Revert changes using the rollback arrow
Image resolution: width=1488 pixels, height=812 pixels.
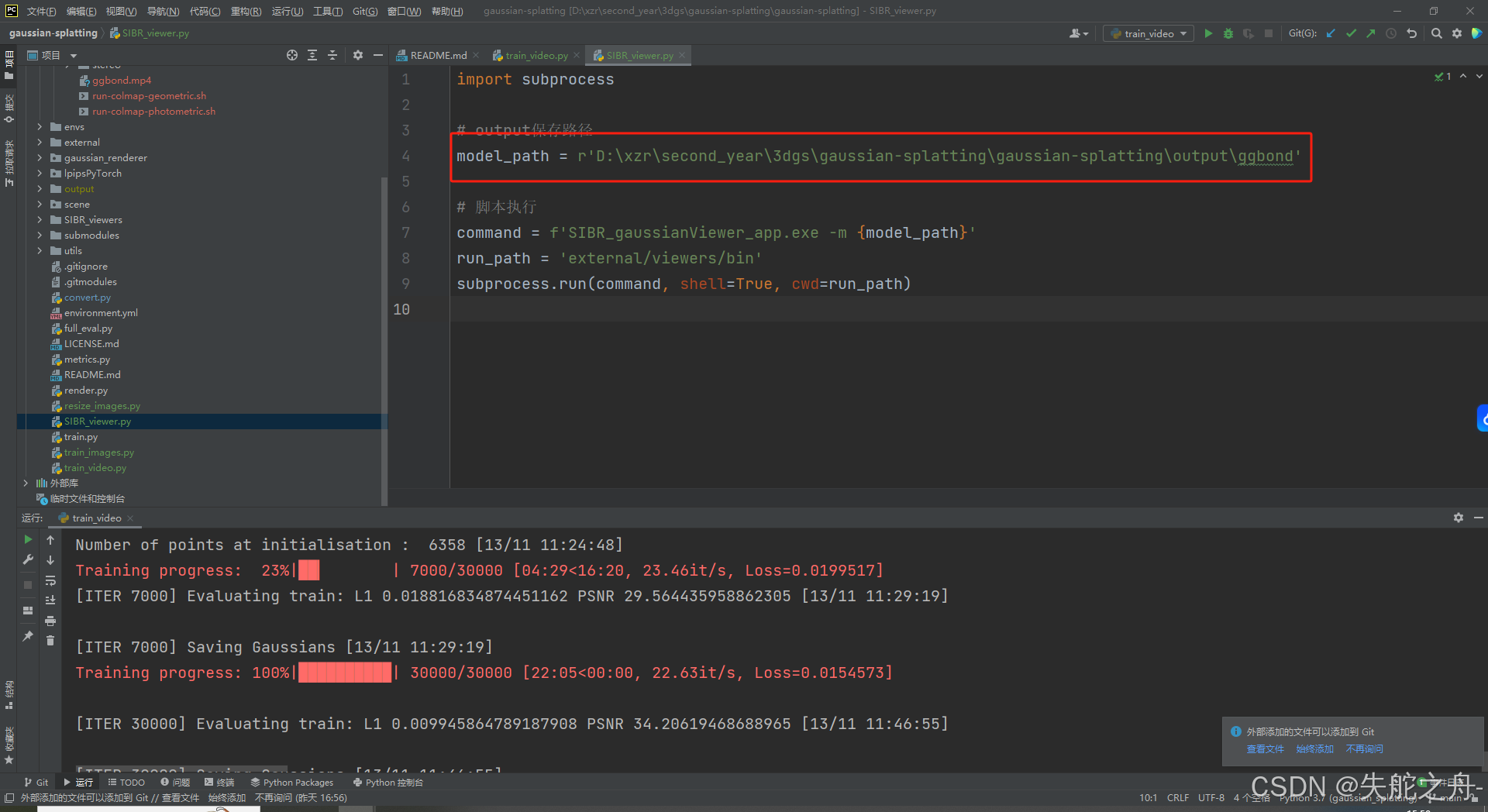[1411, 33]
